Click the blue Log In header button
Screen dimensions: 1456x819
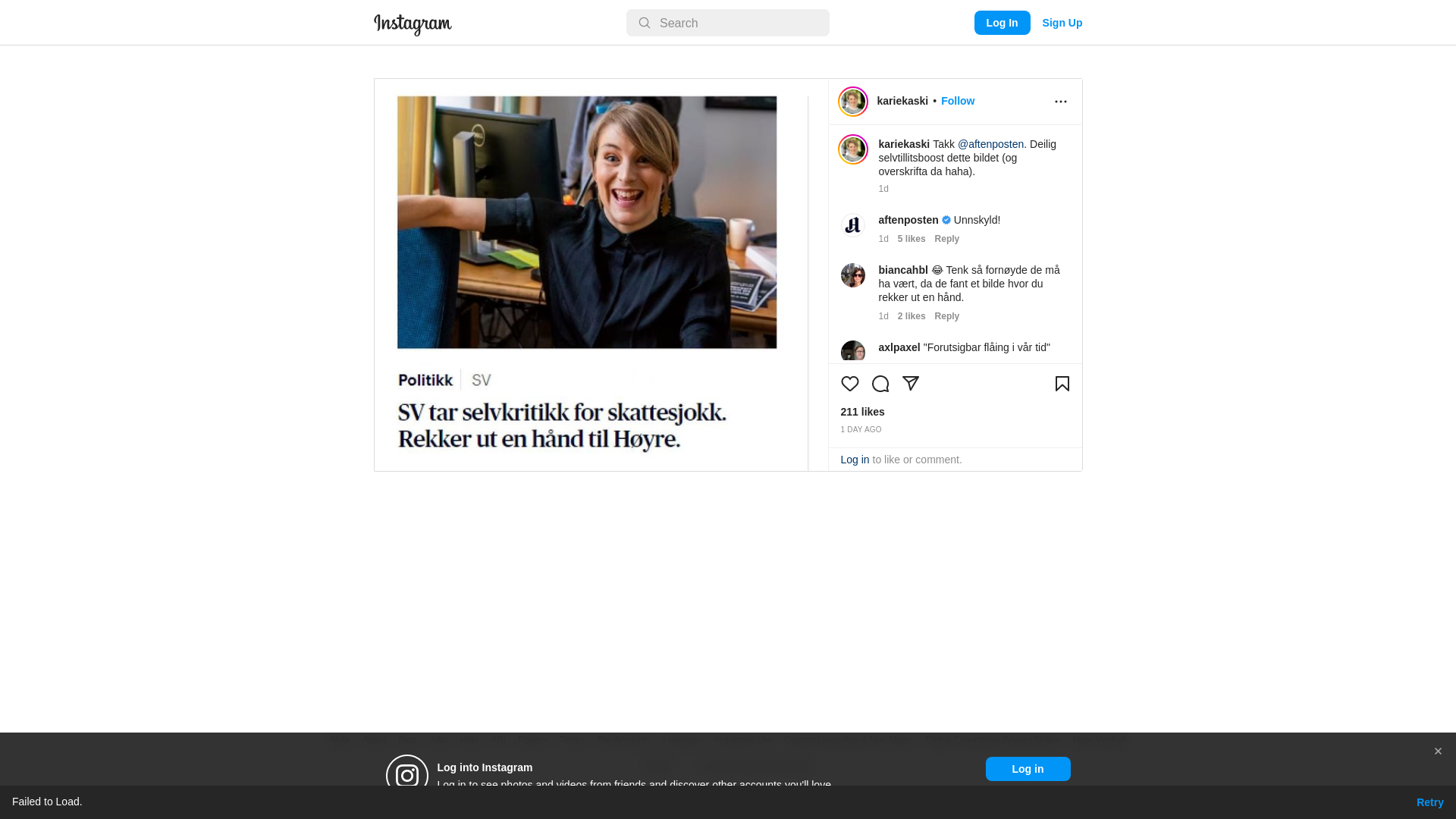1002,23
